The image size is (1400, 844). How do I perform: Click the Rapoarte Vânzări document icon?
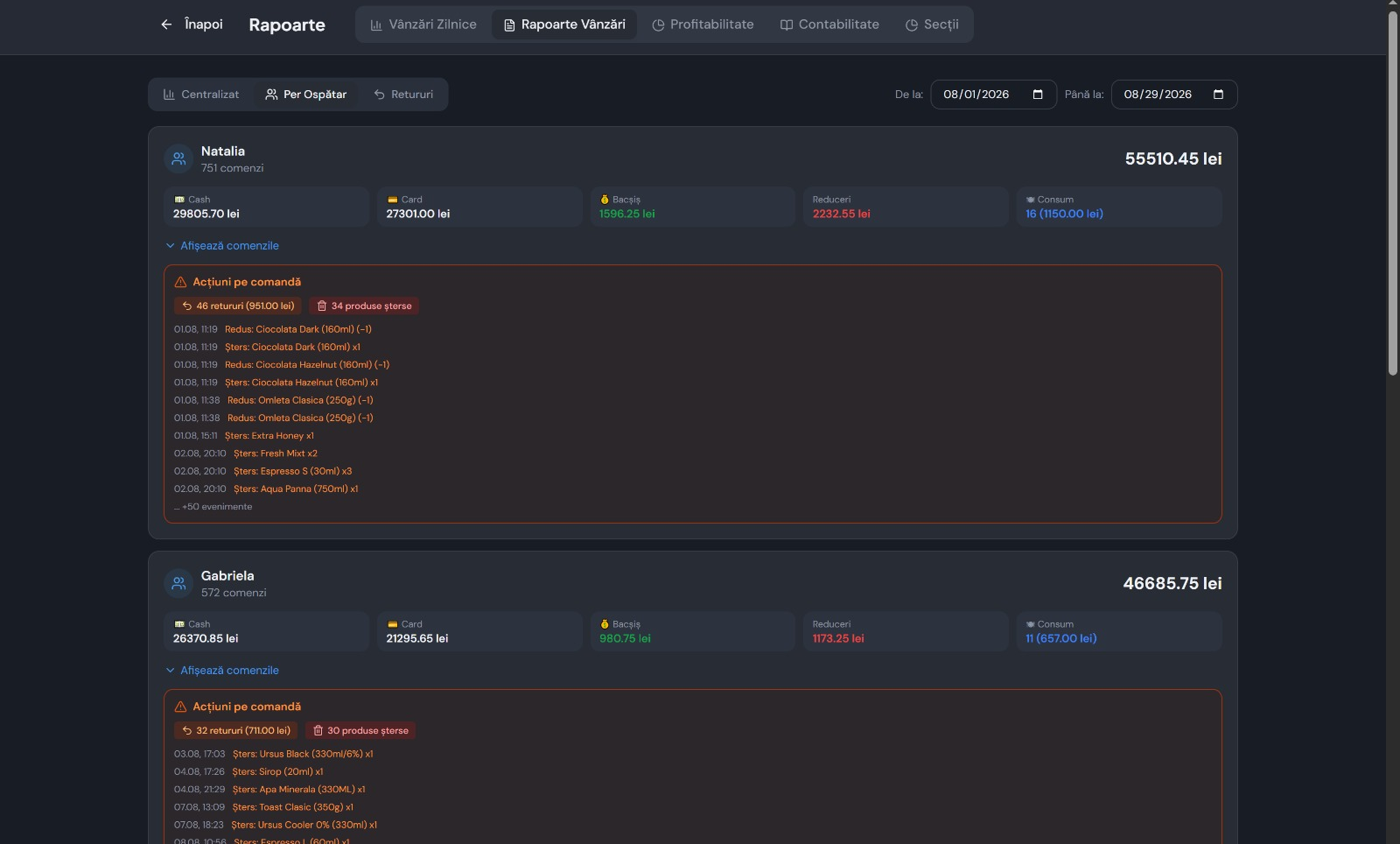(x=509, y=25)
